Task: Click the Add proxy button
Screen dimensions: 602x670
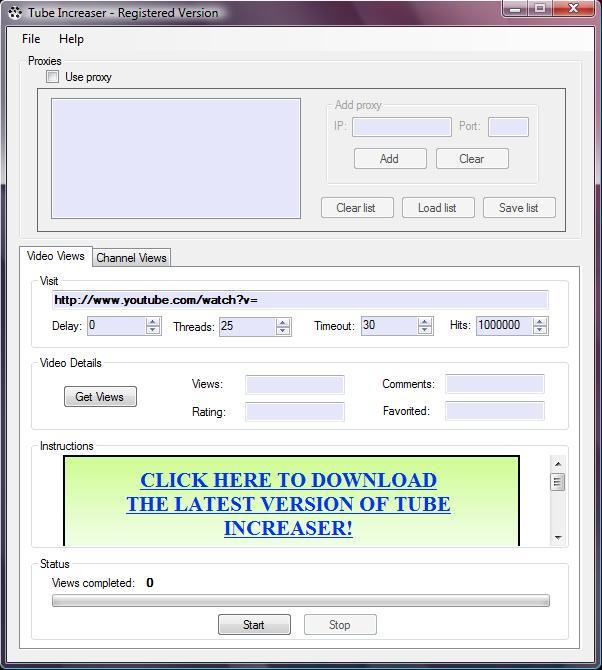Action: click(390, 159)
